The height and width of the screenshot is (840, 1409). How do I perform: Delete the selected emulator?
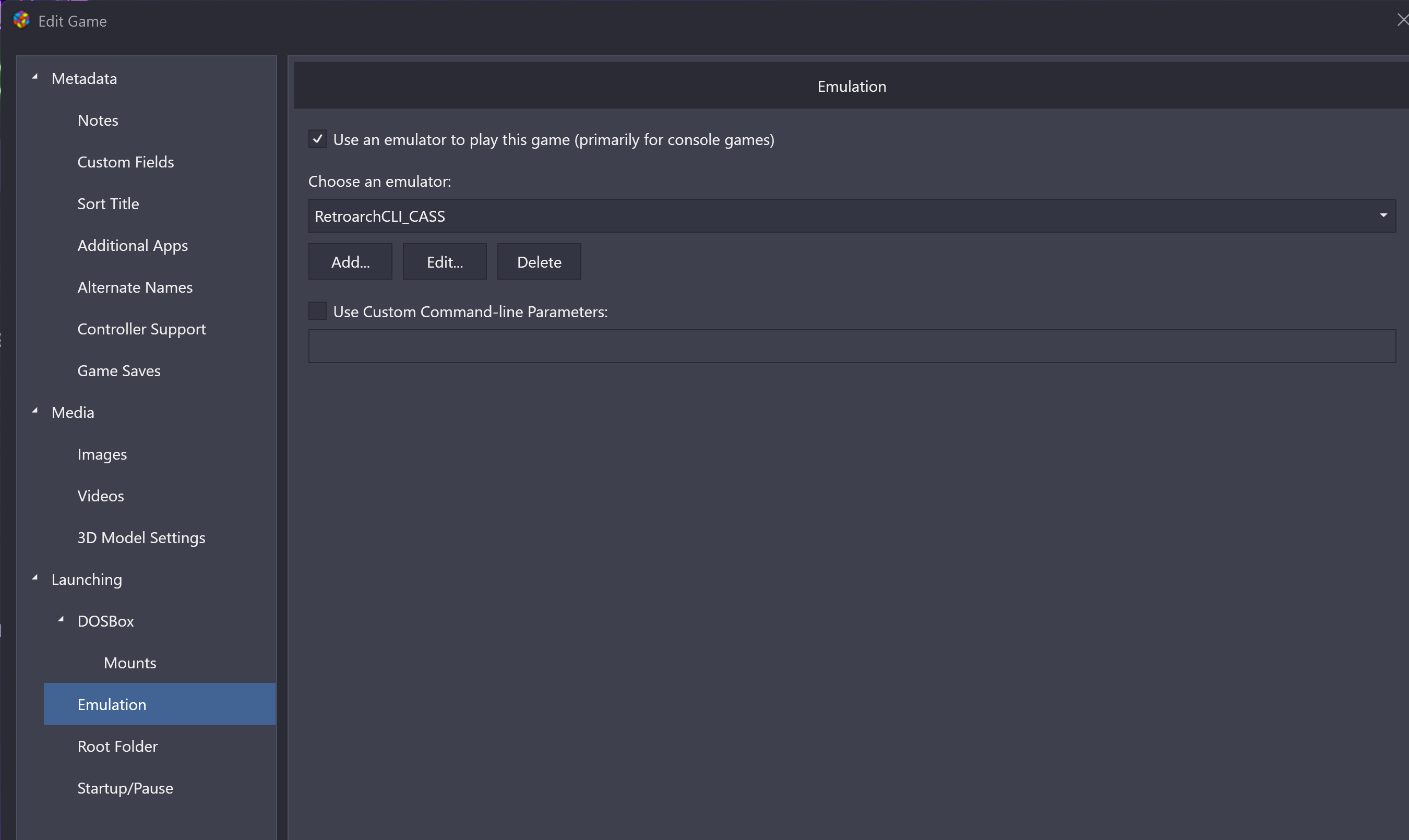(539, 262)
